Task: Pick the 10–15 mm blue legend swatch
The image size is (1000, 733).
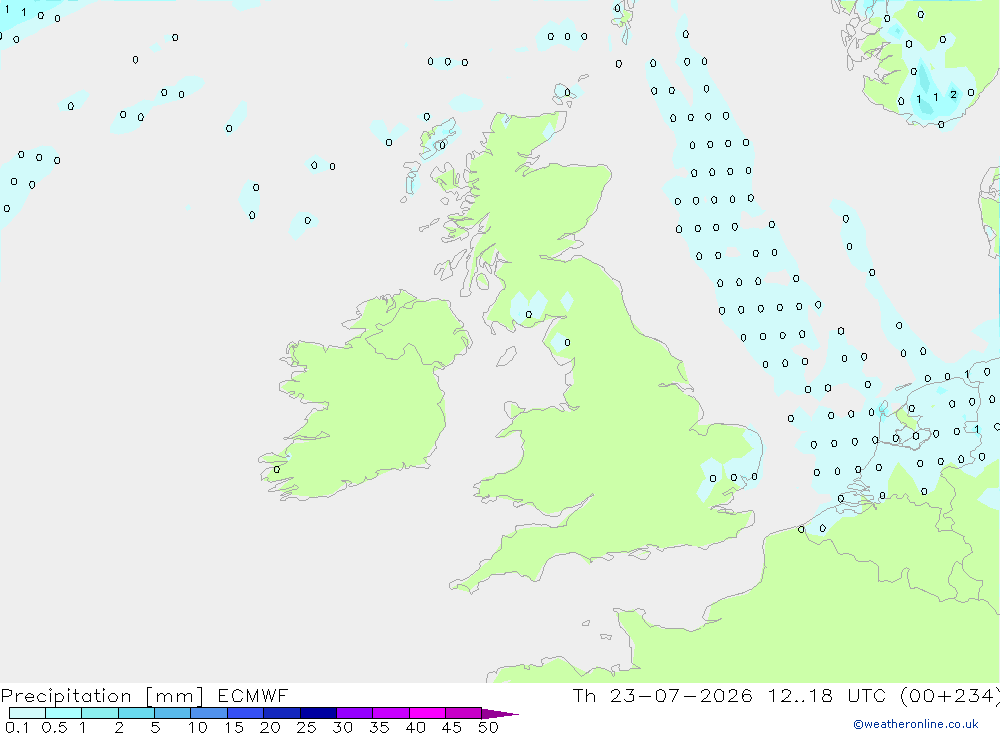Action: [x=209, y=713]
